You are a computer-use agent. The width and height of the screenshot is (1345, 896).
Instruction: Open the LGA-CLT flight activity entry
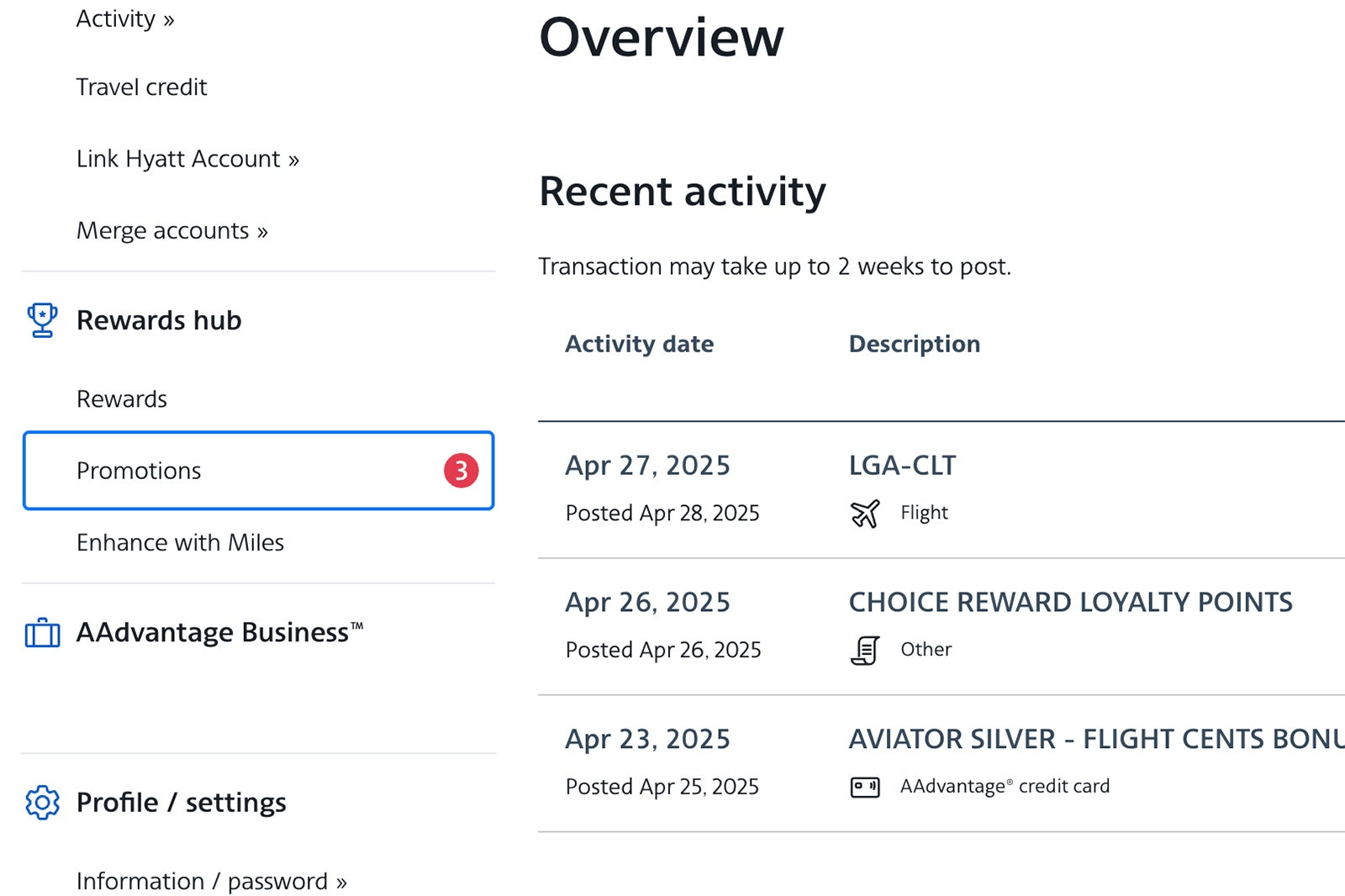902,464
